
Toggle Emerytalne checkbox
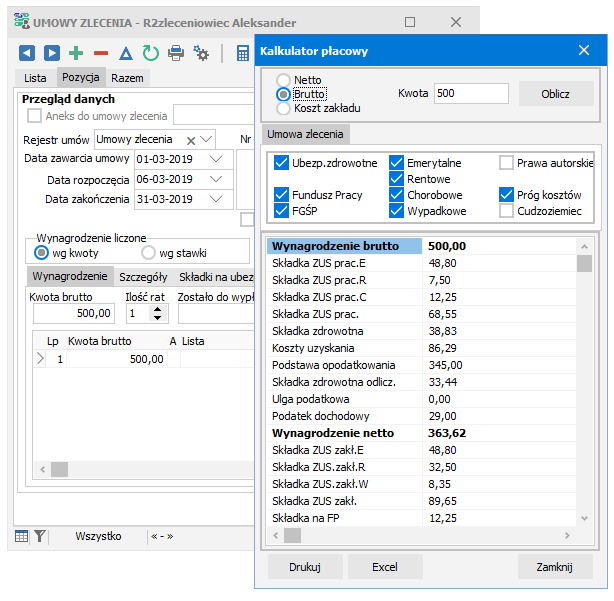[396, 162]
